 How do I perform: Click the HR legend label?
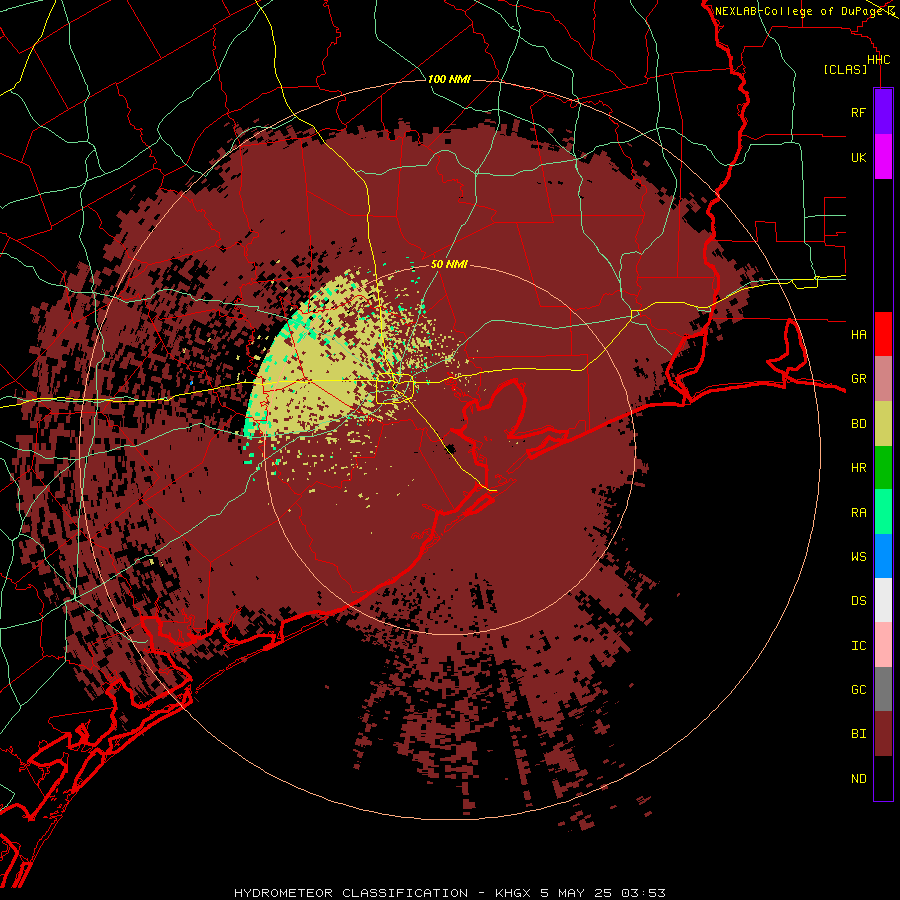click(858, 468)
